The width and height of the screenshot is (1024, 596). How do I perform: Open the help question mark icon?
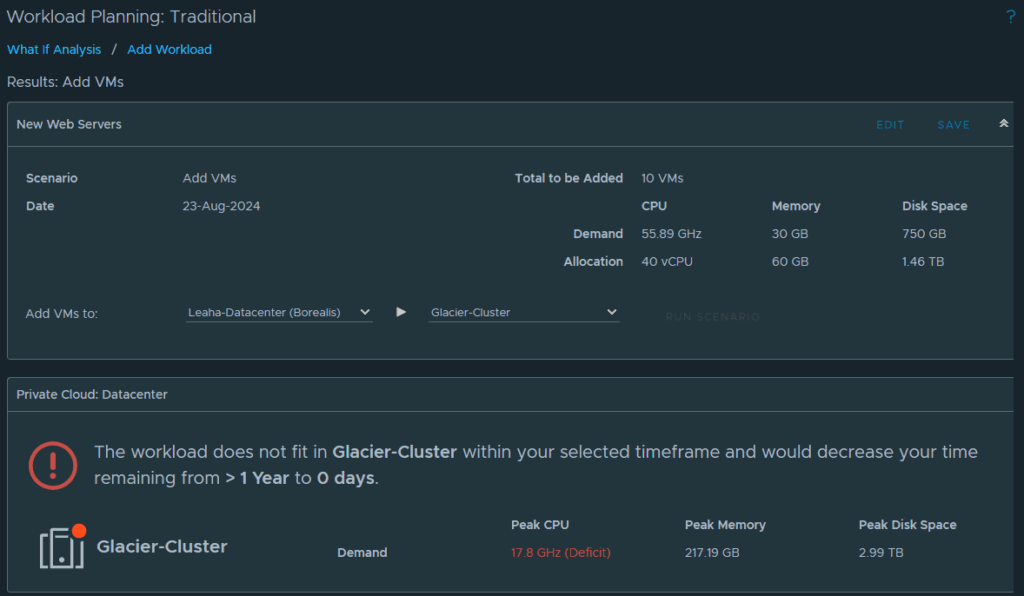coord(1010,17)
